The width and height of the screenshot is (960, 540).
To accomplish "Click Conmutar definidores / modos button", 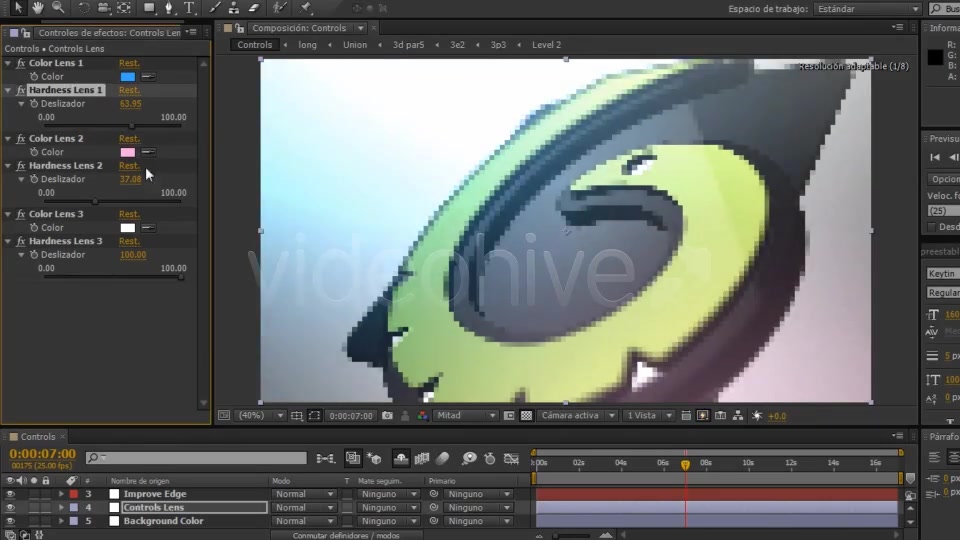I will (x=346, y=536).
